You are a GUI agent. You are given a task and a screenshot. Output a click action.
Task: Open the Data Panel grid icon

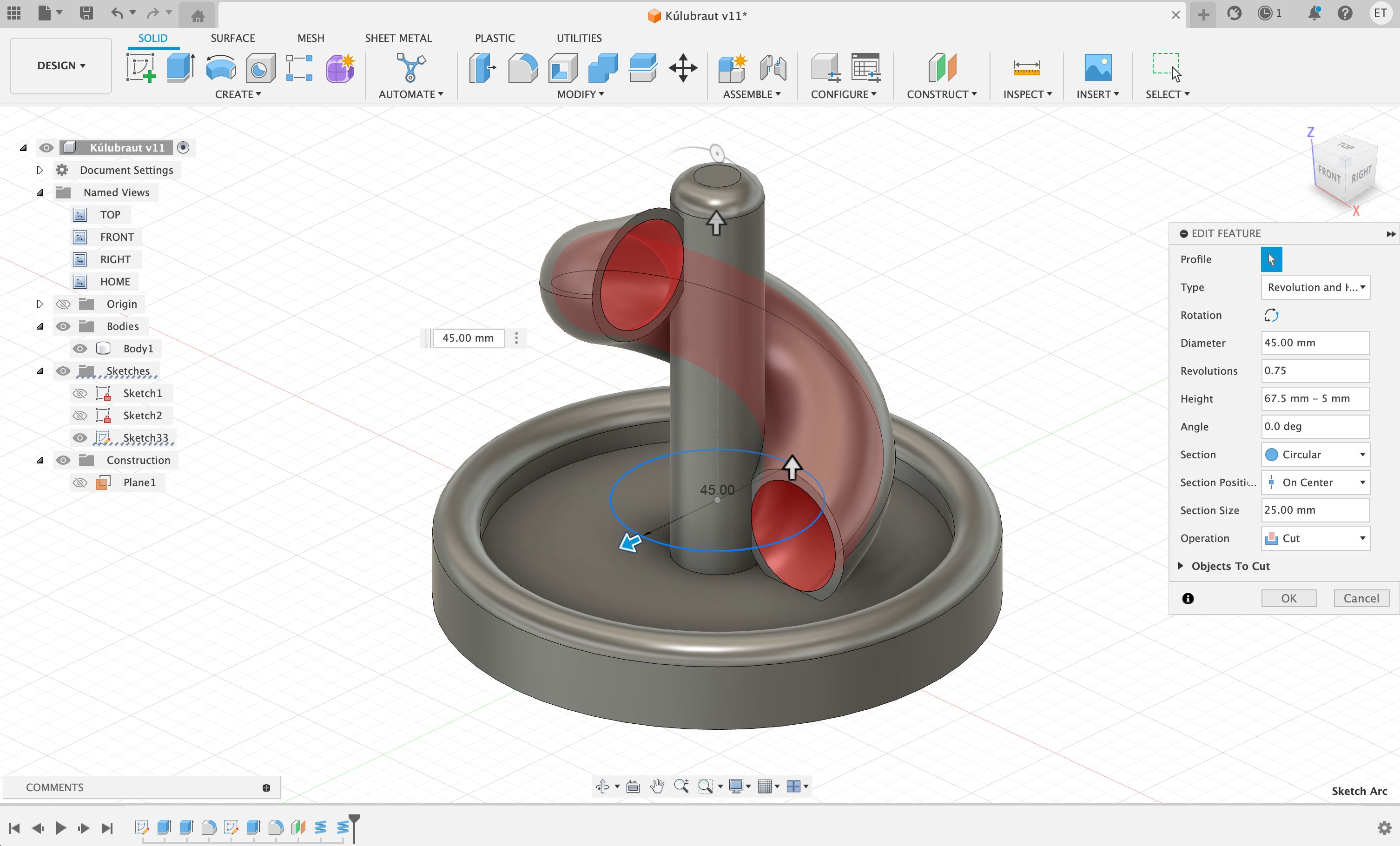(x=13, y=13)
